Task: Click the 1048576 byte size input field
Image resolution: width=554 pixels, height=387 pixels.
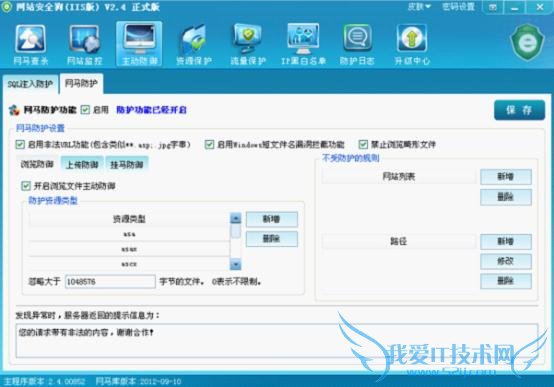Action: pos(110,282)
